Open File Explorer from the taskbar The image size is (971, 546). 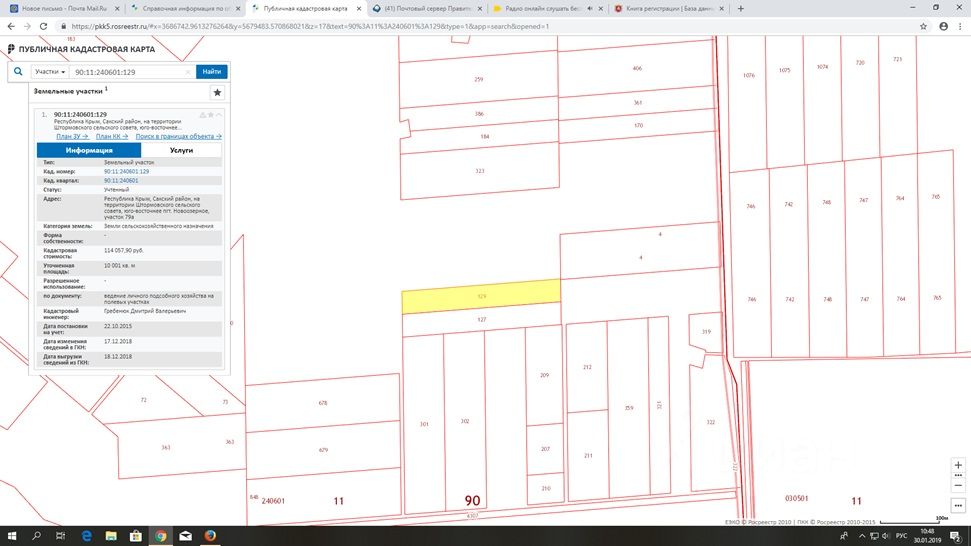pyautogui.click(x=111, y=536)
